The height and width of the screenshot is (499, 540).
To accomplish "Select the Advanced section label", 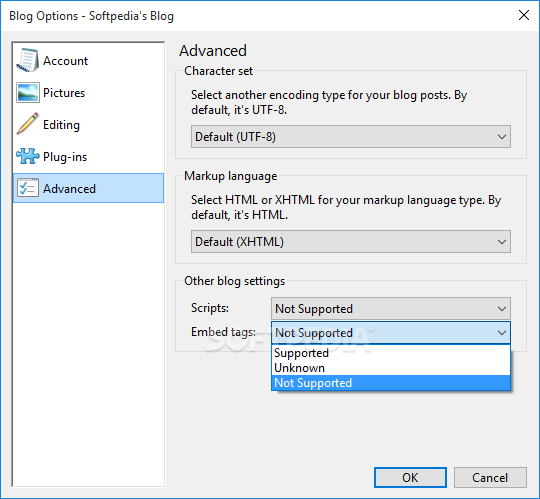I will coord(69,189).
